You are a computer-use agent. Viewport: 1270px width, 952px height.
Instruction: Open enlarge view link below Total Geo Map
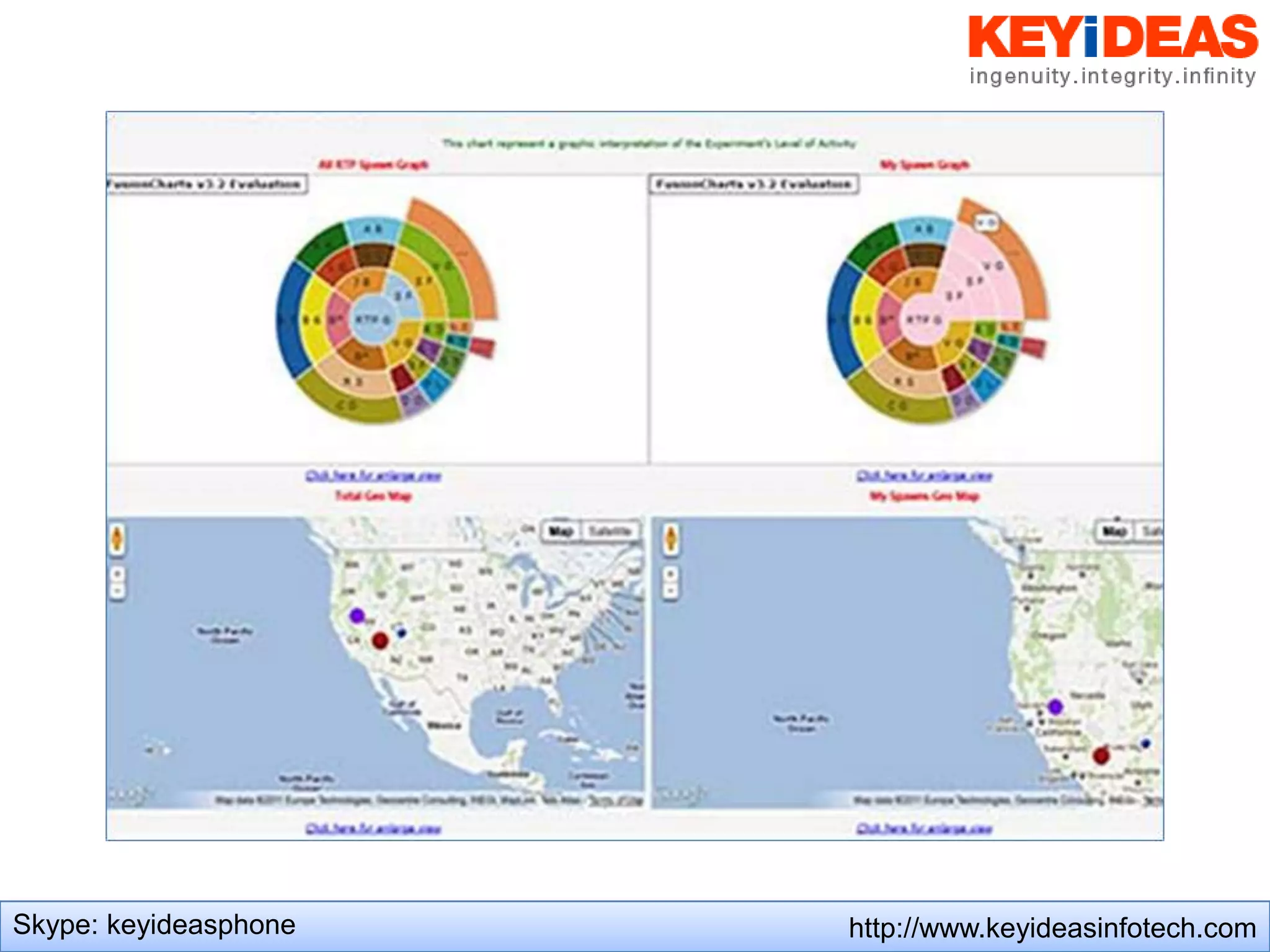pos(373,829)
